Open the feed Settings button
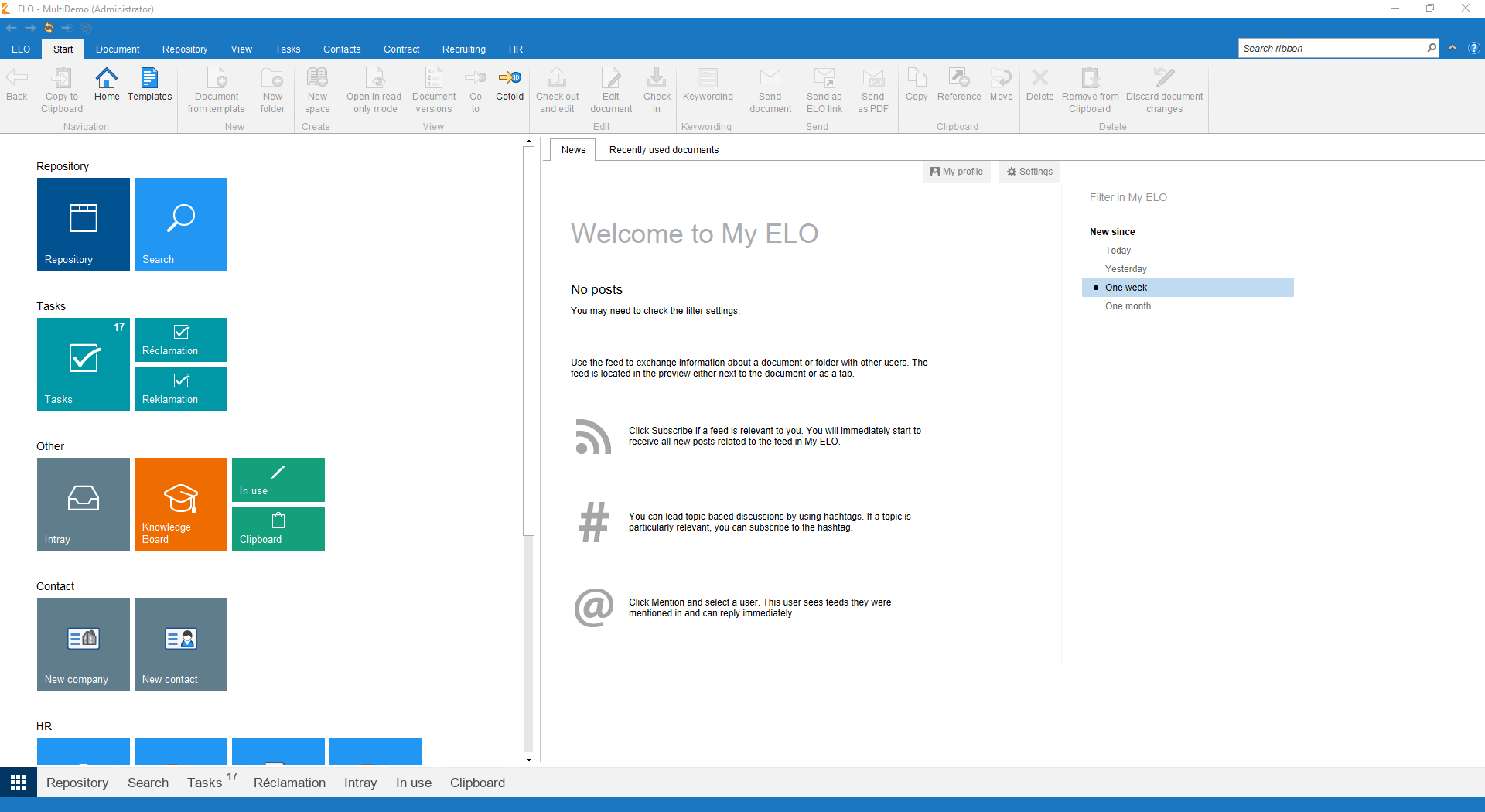The height and width of the screenshot is (812, 1485). coord(1029,172)
